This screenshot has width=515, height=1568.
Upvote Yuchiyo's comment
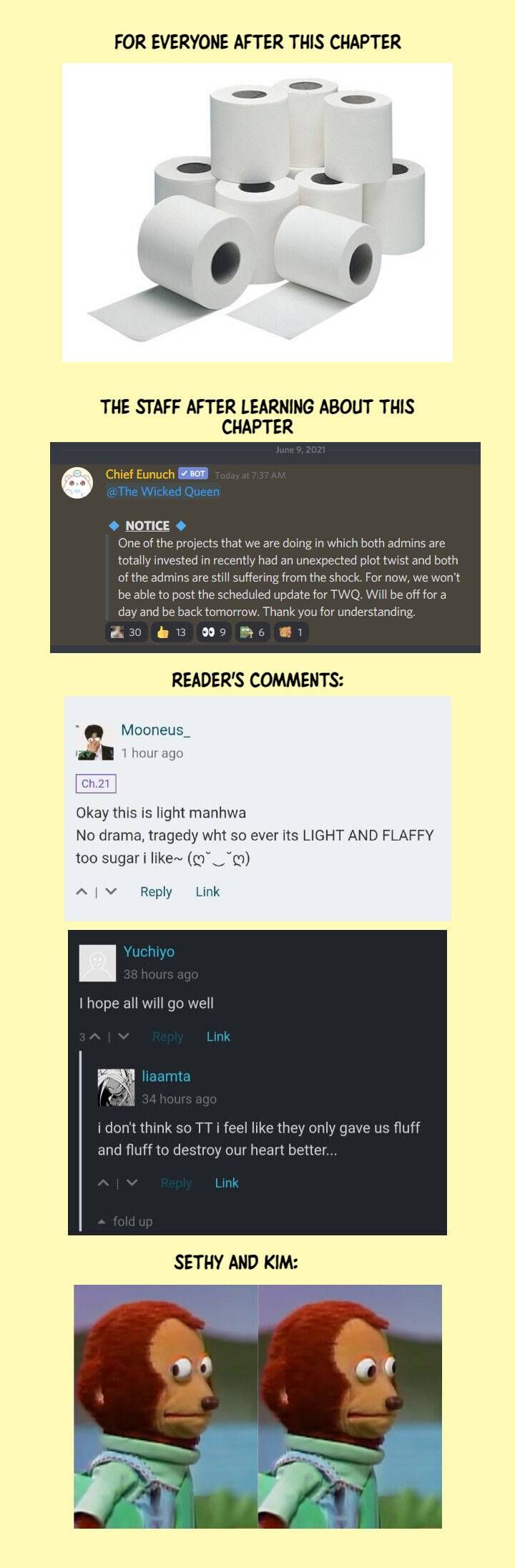[94, 1037]
